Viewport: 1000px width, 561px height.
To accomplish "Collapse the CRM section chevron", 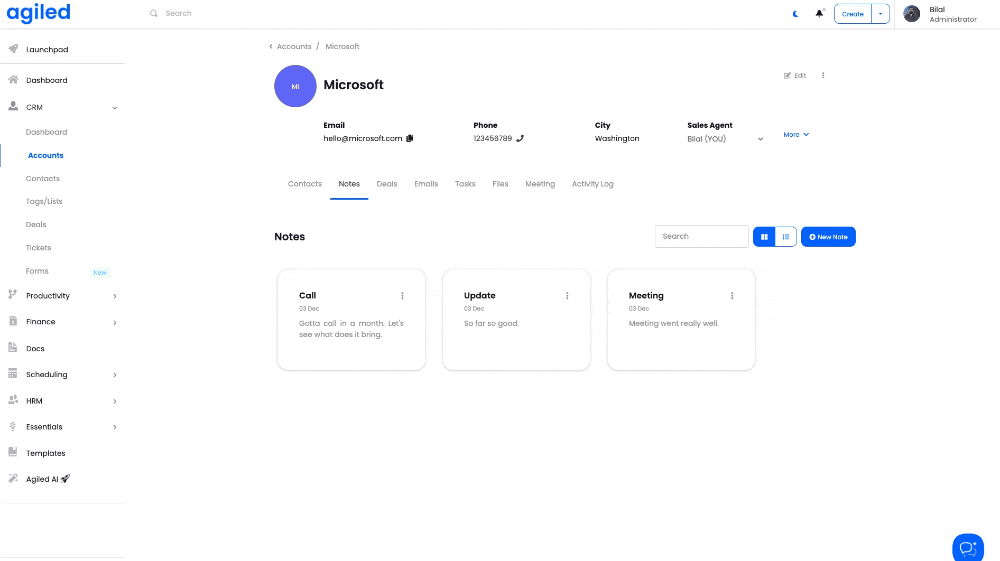I will click(115, 108).
